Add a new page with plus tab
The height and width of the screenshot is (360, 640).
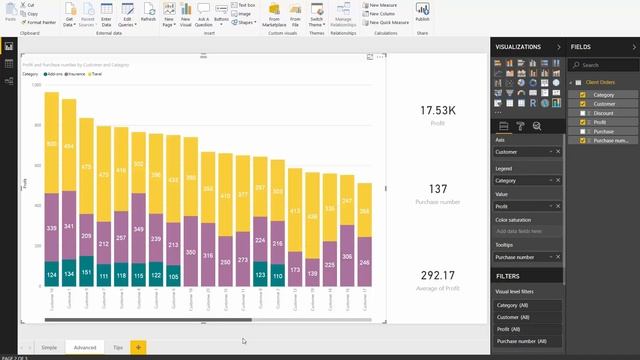(x=138, y=347)
